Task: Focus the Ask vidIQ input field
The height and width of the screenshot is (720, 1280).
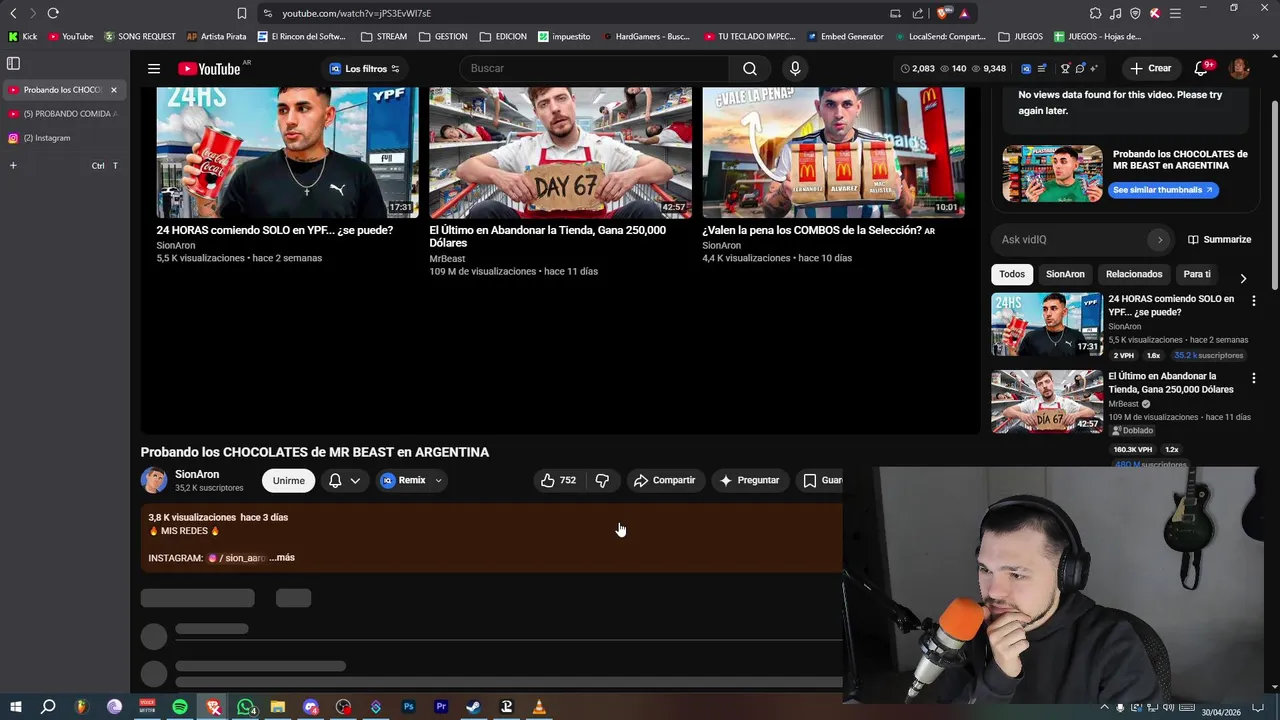Action: click(1070, 239)
